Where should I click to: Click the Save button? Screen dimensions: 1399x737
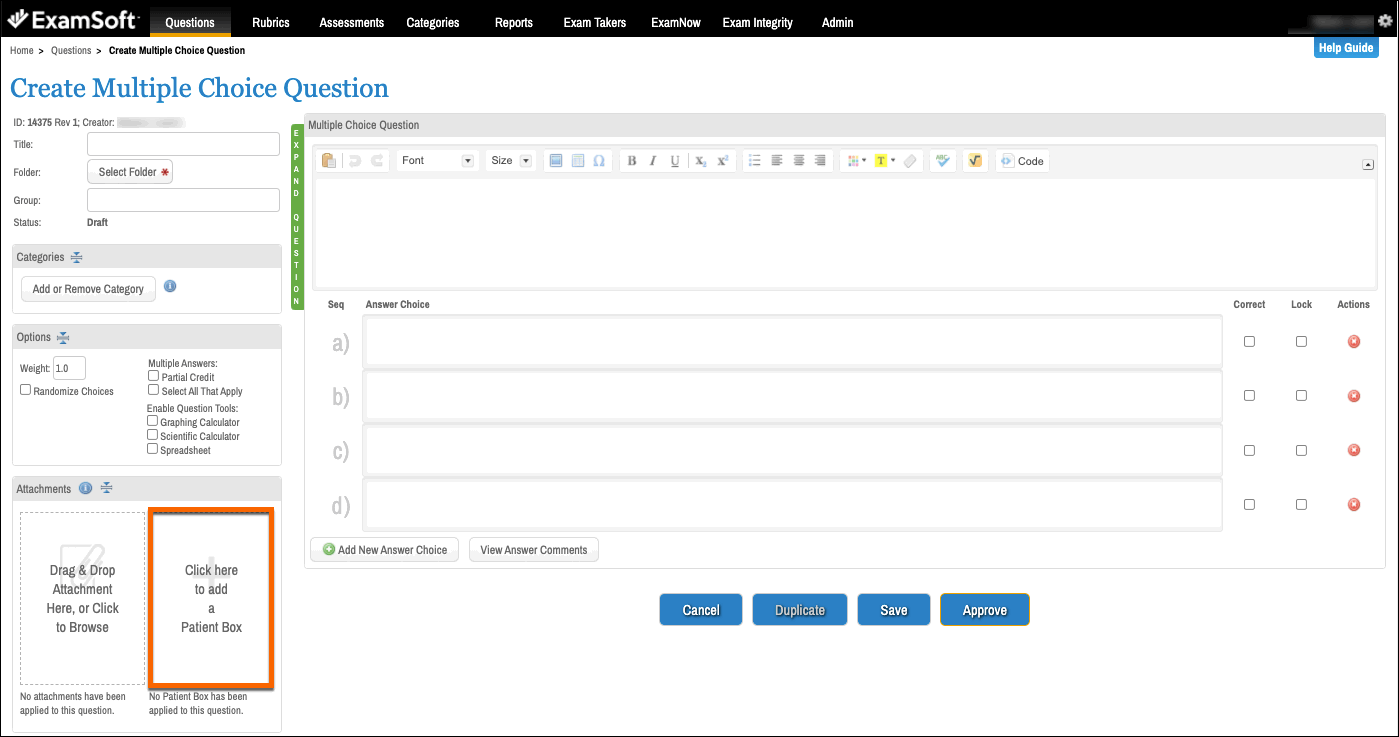[894, 610]
